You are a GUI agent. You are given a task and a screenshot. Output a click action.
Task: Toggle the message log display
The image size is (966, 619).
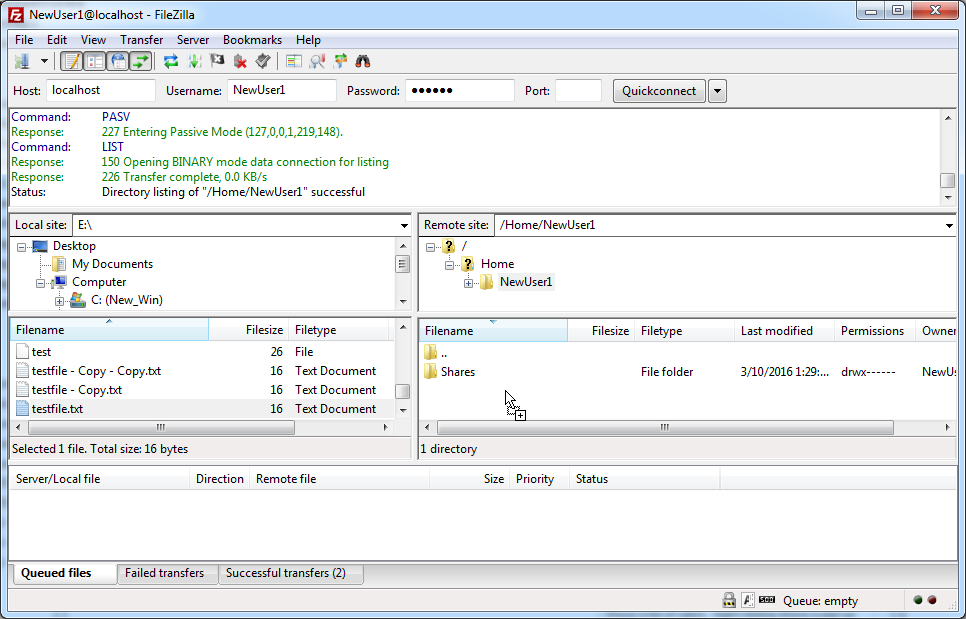pyautogui.click(x=71, y=61)
